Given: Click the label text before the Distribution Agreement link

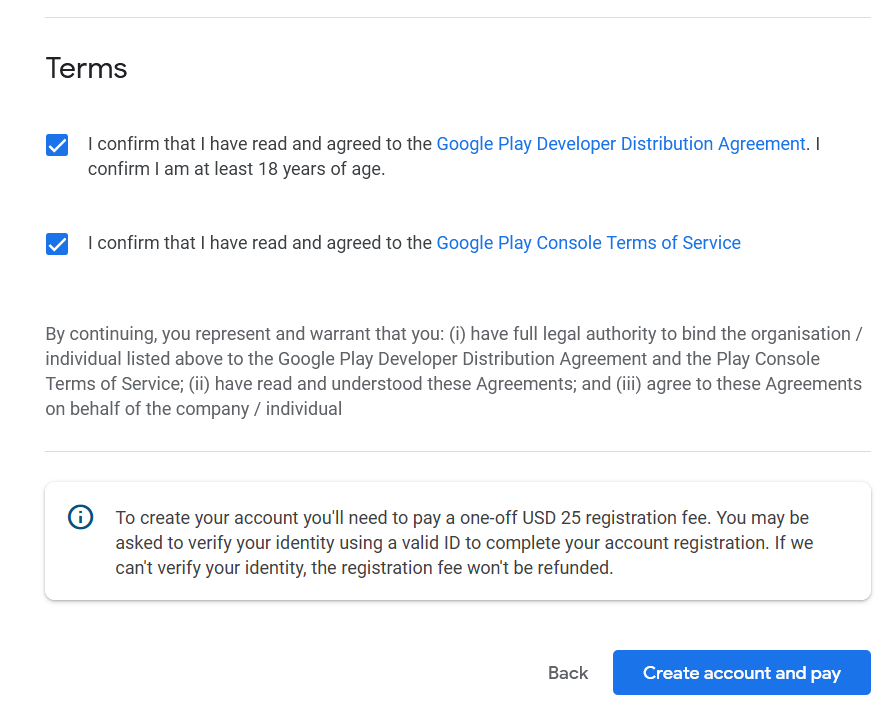Looking at the screenshot, I should (x=260, y=144).
